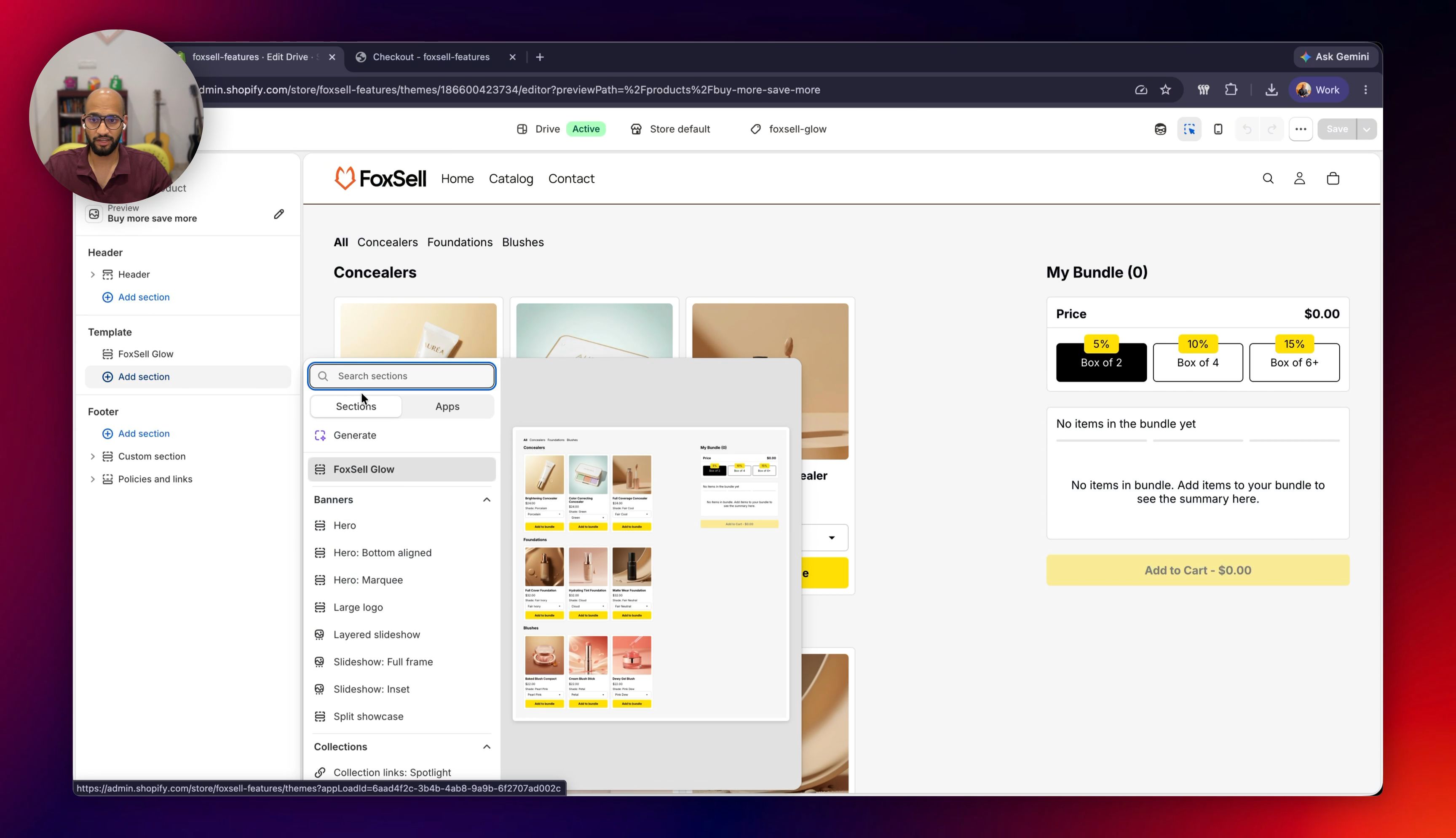This screenshot has width=1456, height=838.
Task: Toggle the inspector selection tool icon
Action: (1189, 129)
